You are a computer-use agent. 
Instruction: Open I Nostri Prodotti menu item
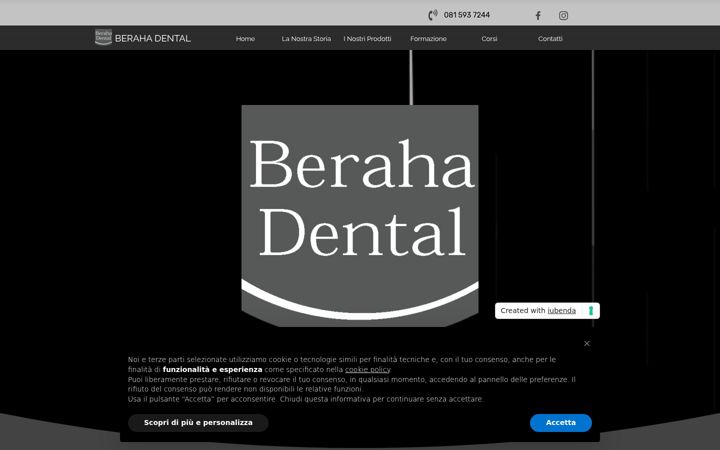(367, 39)
